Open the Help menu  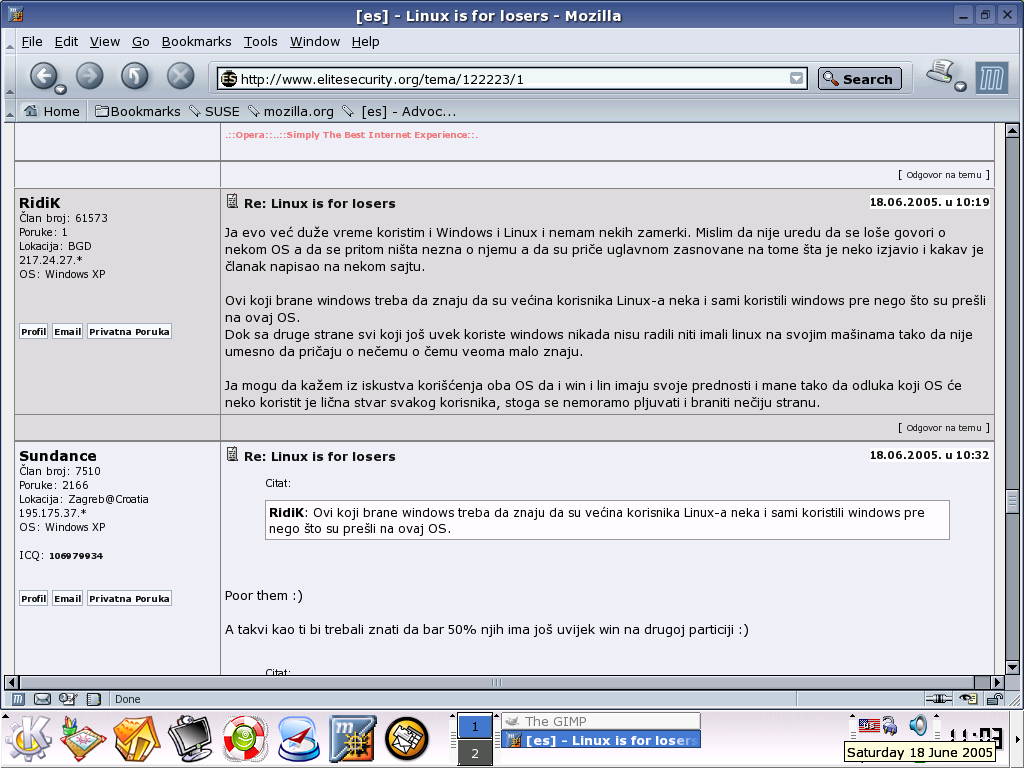pyautogui.click(x=365, y=42)
